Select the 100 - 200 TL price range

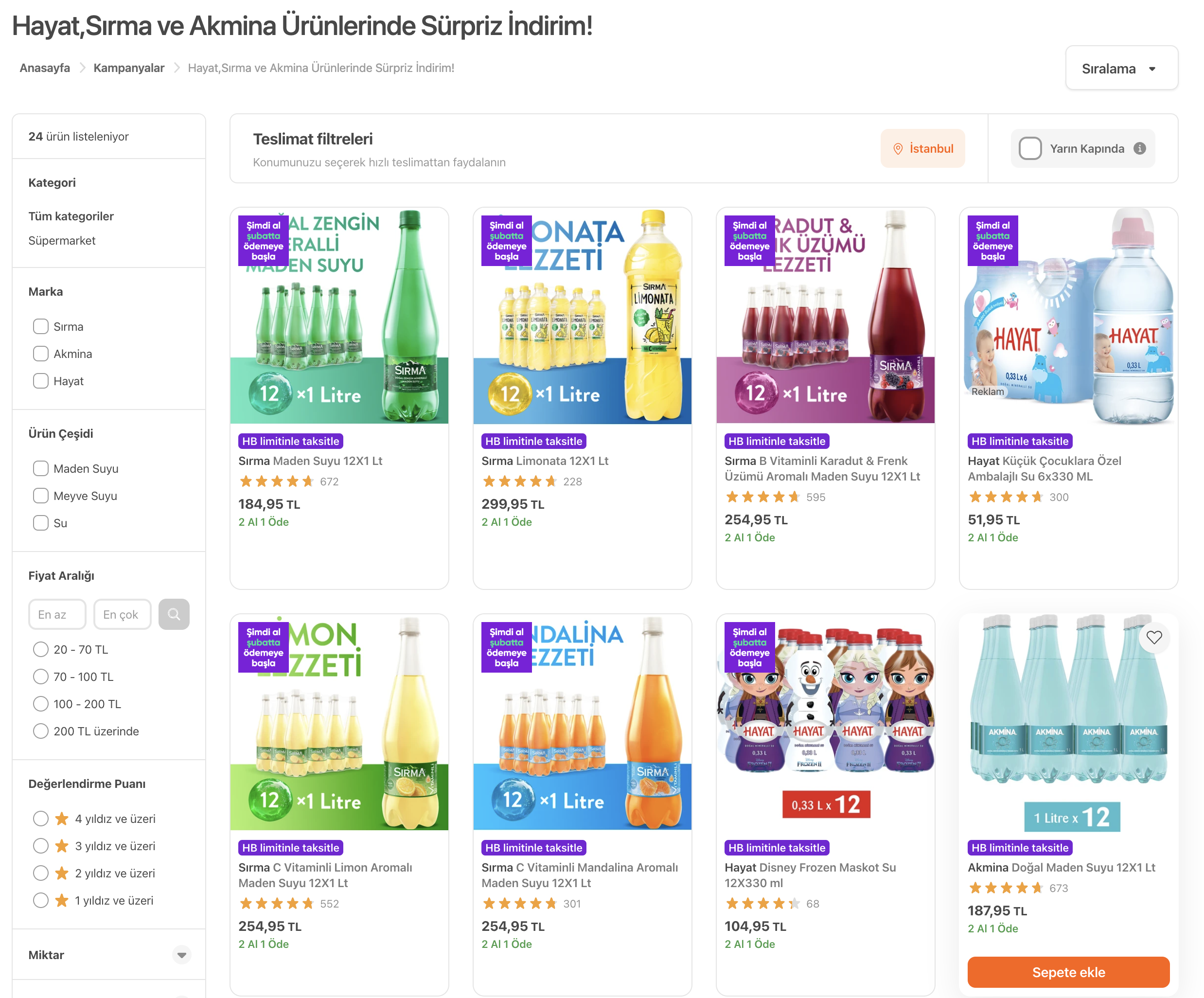pyautogui.click(x=41, y=704)
